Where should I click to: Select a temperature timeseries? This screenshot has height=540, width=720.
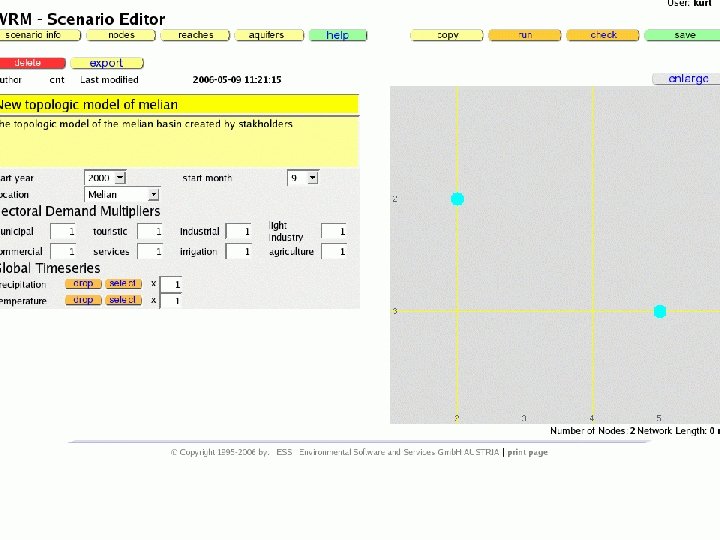[x=123, y=300]
